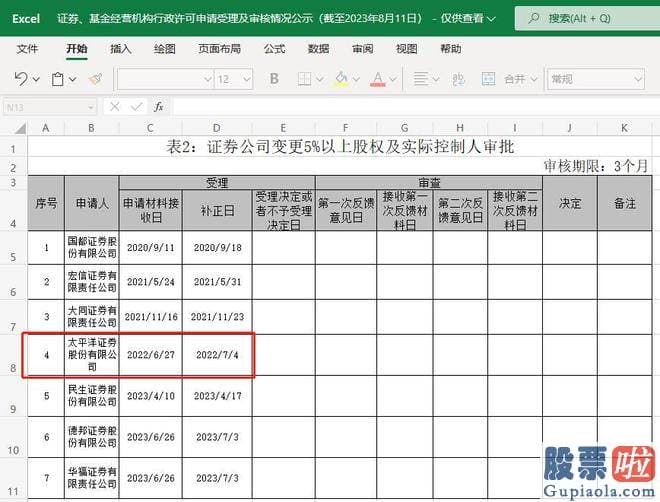This screenshot has height=502, width=660.
Task: Open the 视图 tab
Action: 407,49
